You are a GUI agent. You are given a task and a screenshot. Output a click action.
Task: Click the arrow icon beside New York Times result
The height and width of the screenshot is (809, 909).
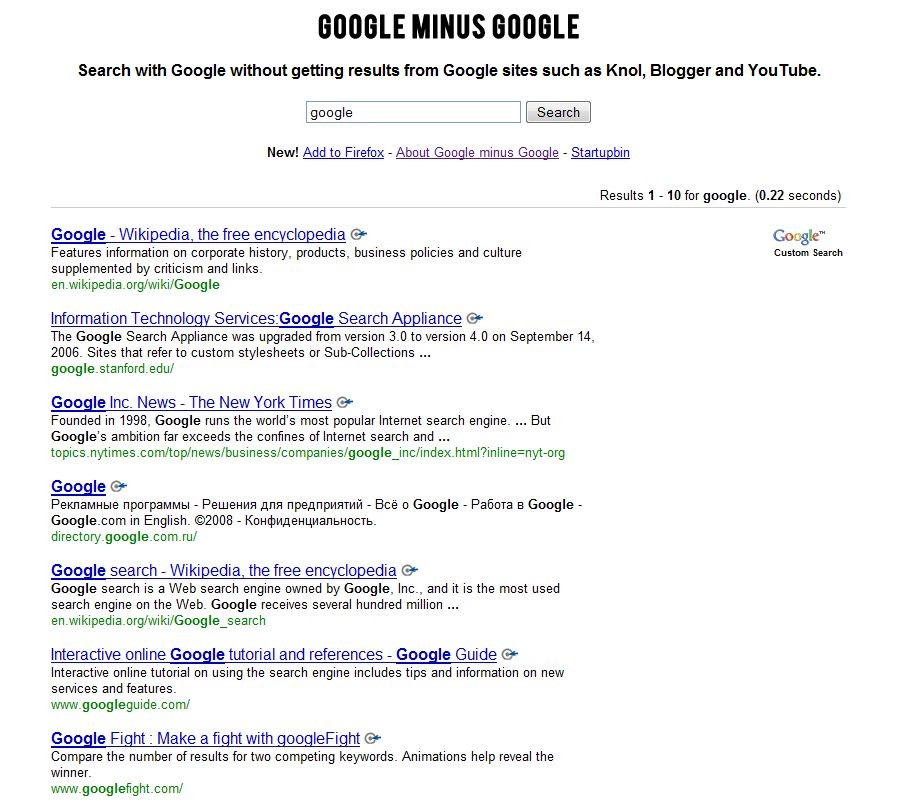coord(345,403)
